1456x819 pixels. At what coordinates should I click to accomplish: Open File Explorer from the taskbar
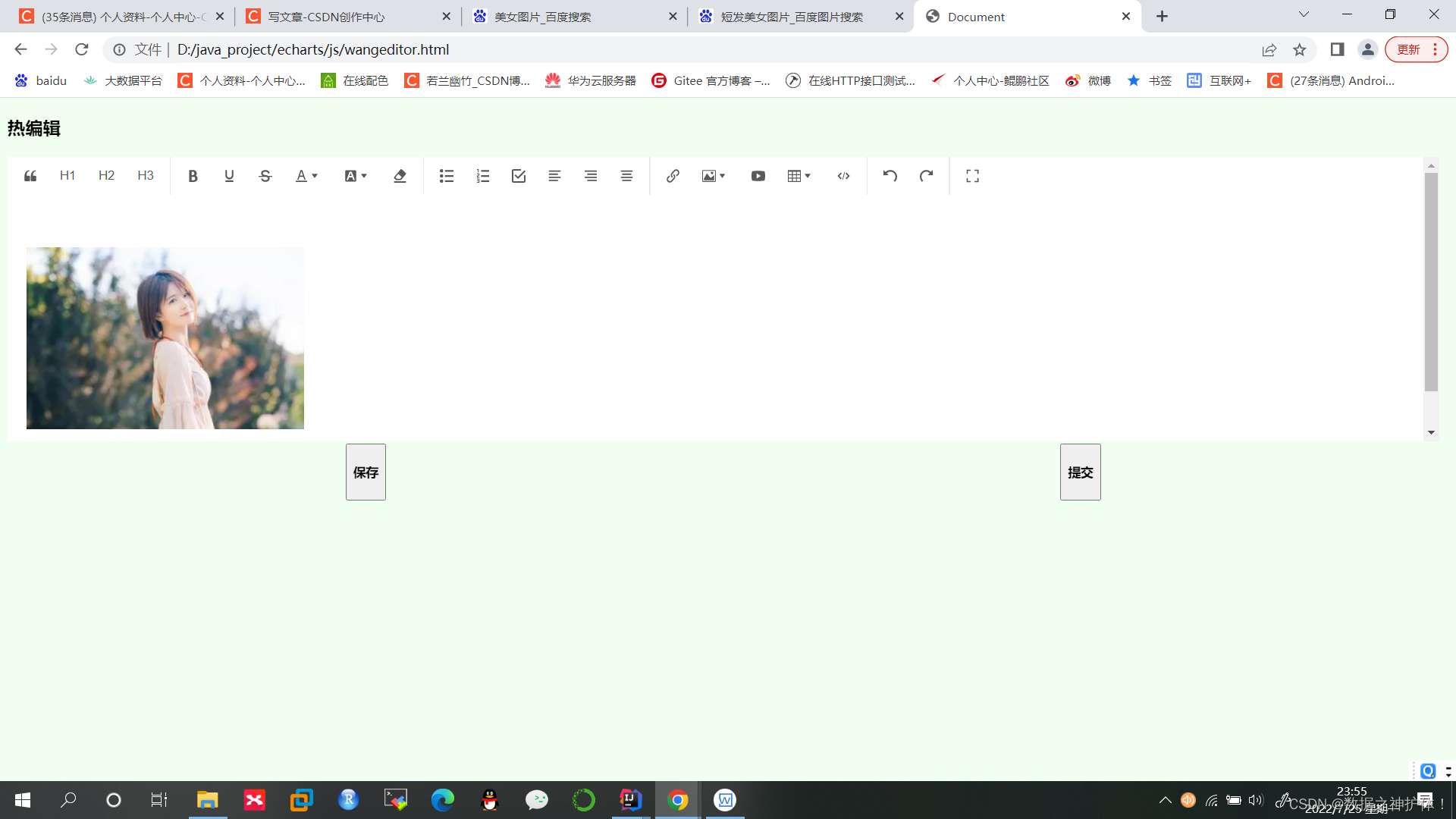pos(207,800)
